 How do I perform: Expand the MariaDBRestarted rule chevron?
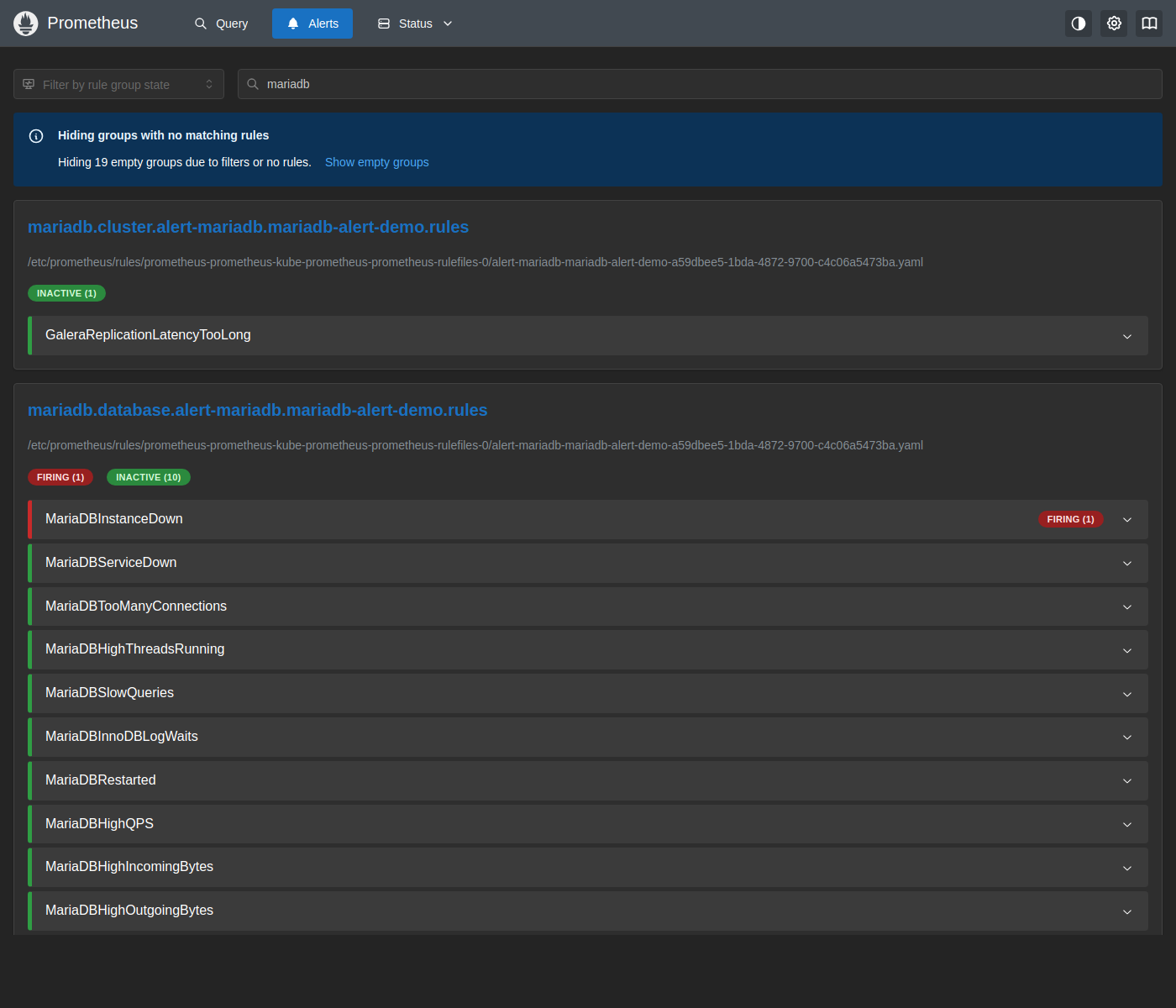pyautogui.click(x=1127, y=781)
